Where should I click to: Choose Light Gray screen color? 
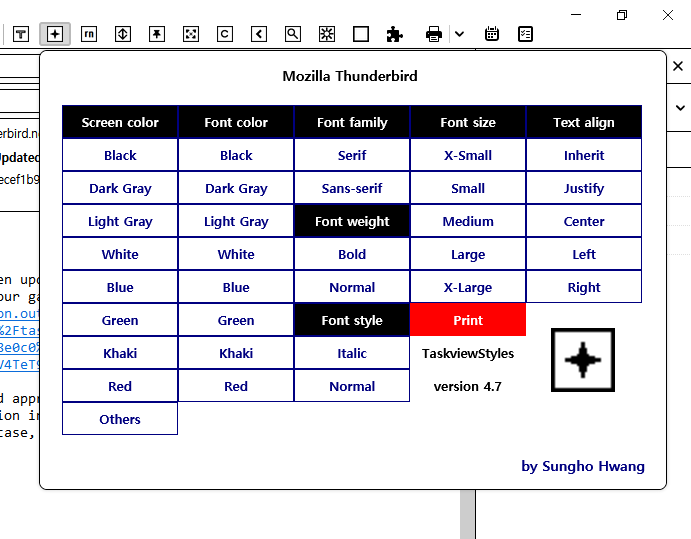(x=120, y=221)
